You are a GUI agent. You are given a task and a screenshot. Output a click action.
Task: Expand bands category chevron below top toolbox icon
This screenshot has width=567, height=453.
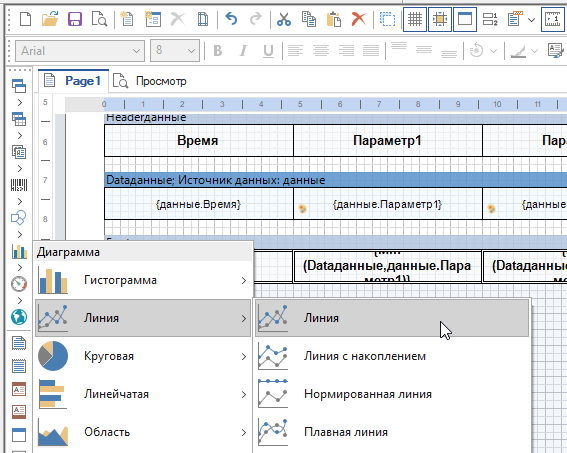point(20,103)
